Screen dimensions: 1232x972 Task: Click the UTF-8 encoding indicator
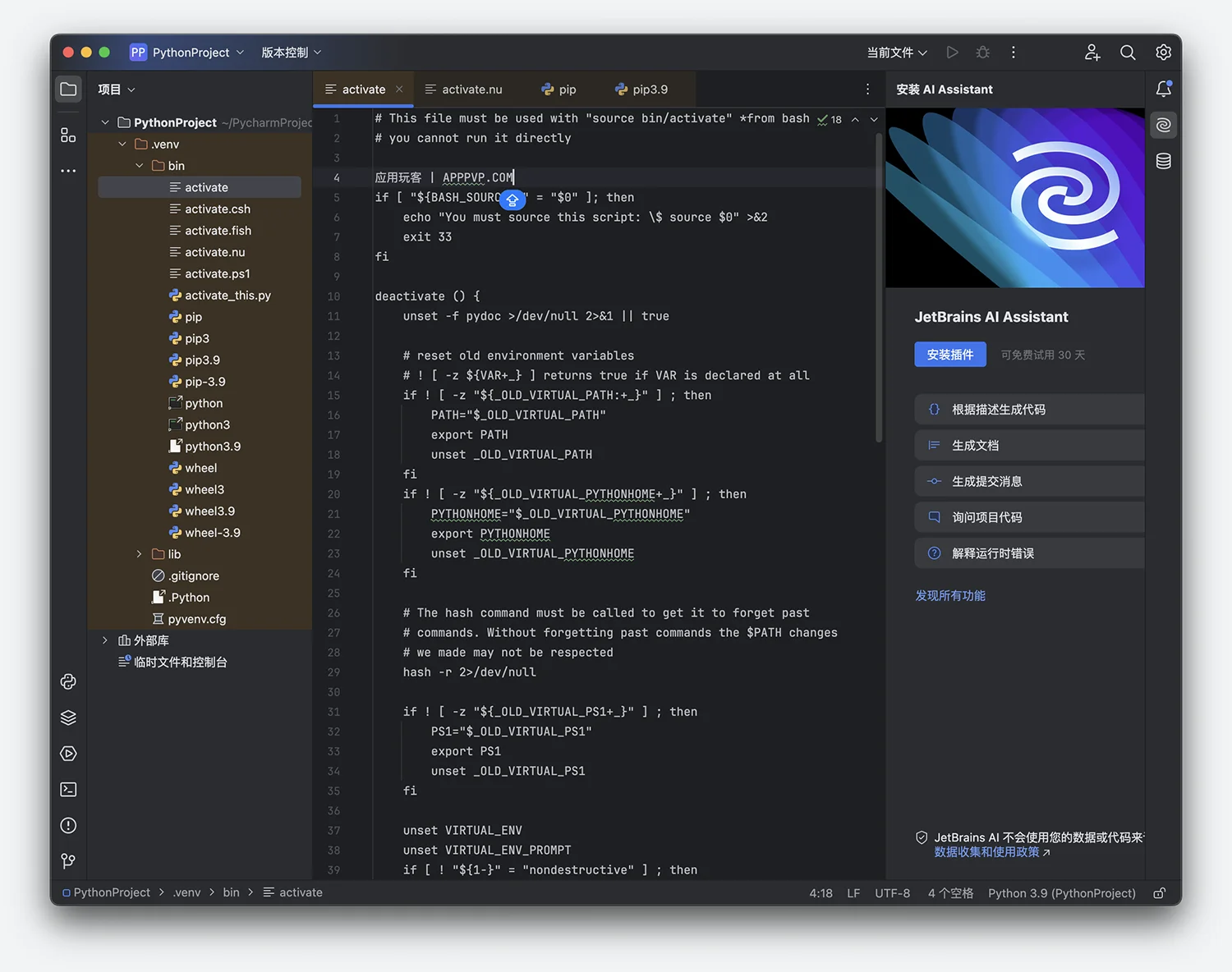point(892,892)
